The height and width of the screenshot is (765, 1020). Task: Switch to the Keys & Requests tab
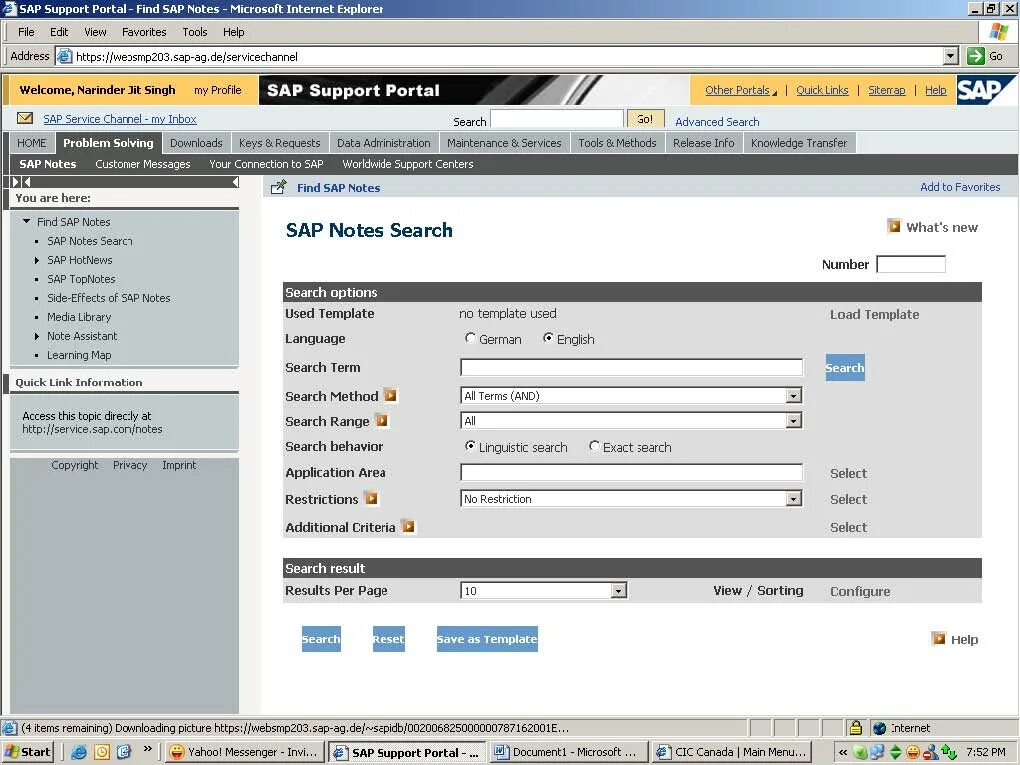pyautogui.click(x=280, y=143)
